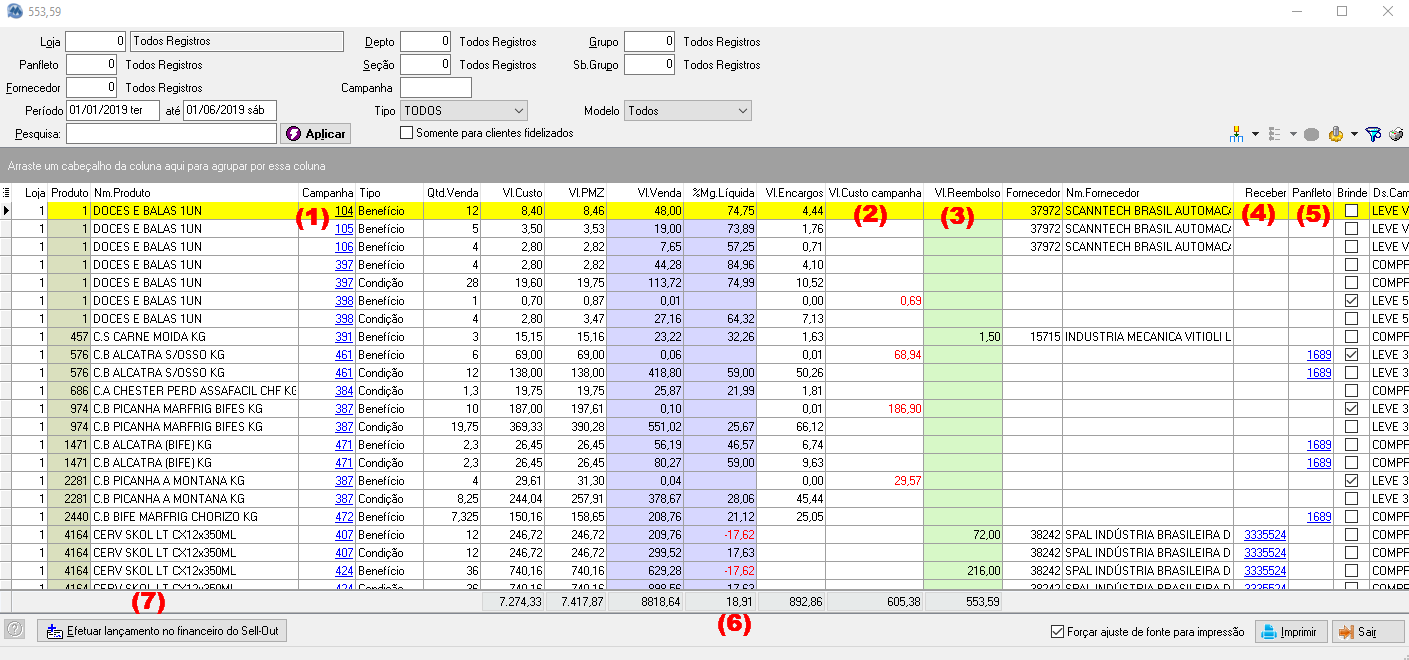Click the gear configuration toolbar icon
Screen dimensions: 1409x660
(x=1336, y=133)
